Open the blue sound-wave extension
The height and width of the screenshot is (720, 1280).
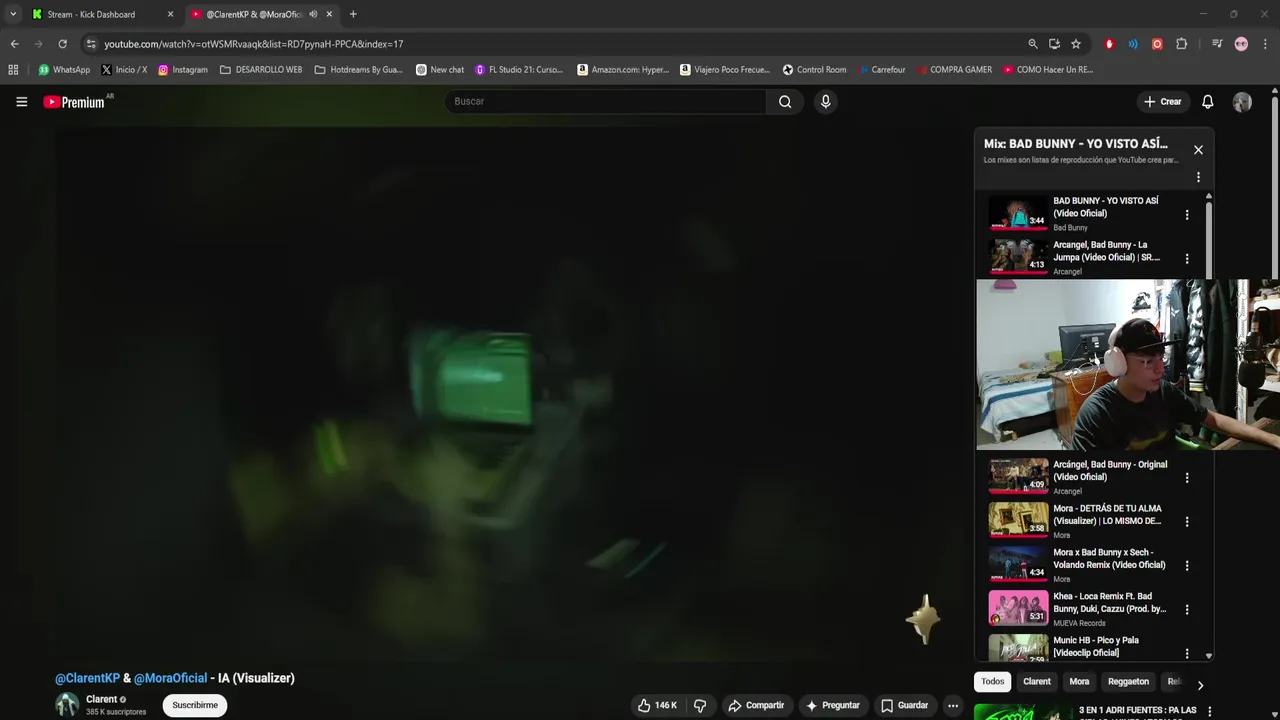click(1133, 44)
